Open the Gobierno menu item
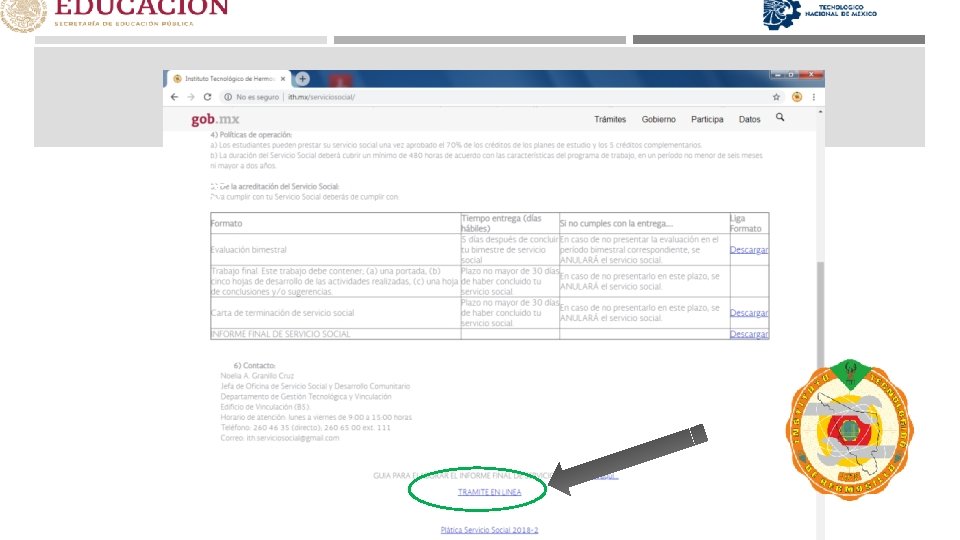960x540 pixels. [x=659, y=119]
